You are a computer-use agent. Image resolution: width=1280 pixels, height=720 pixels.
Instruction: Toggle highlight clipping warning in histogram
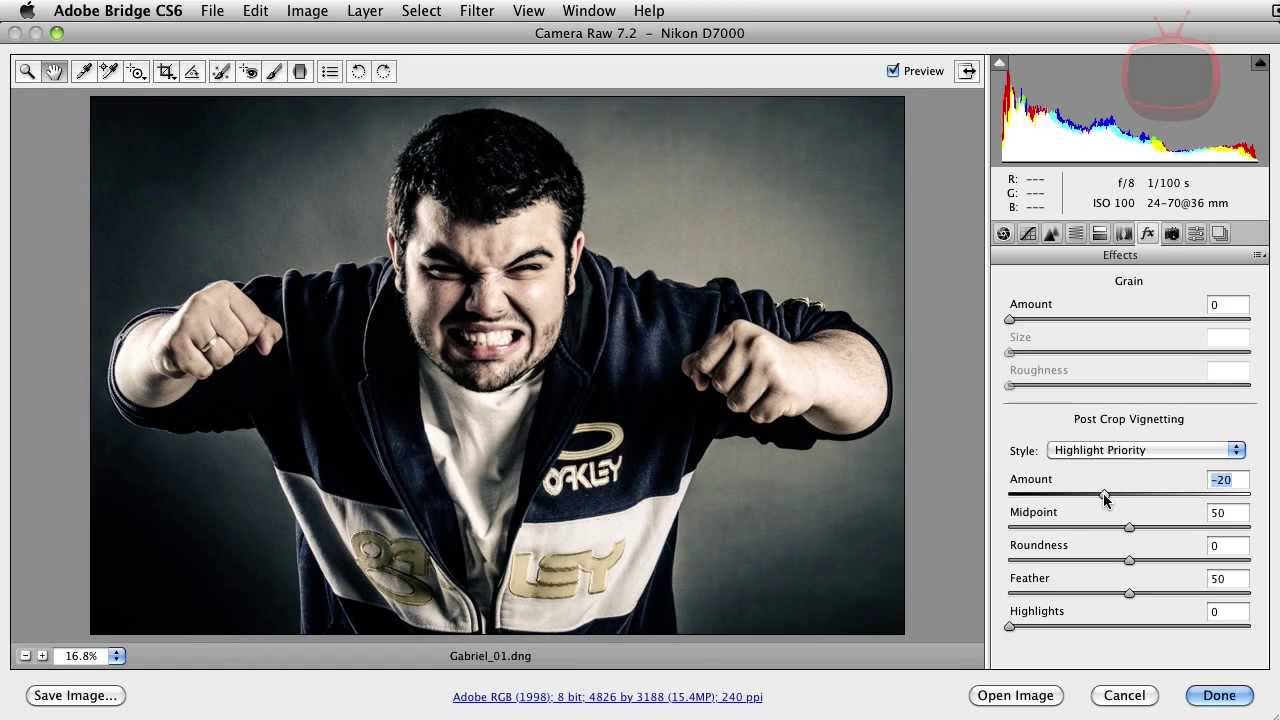[1259, 64]
